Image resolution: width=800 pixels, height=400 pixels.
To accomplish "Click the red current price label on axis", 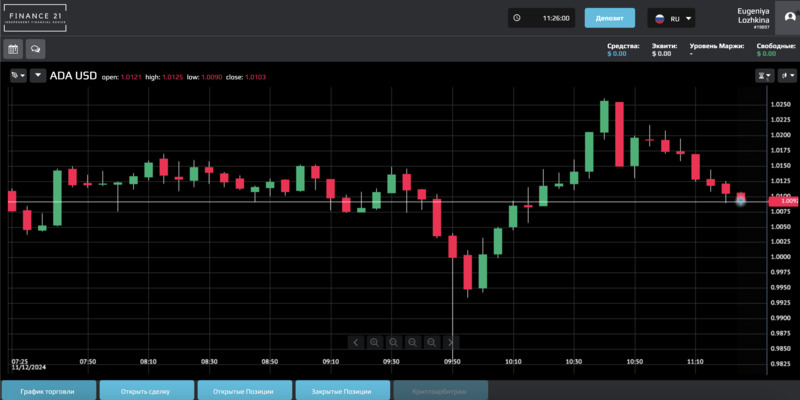I will (x=784, y=201).
